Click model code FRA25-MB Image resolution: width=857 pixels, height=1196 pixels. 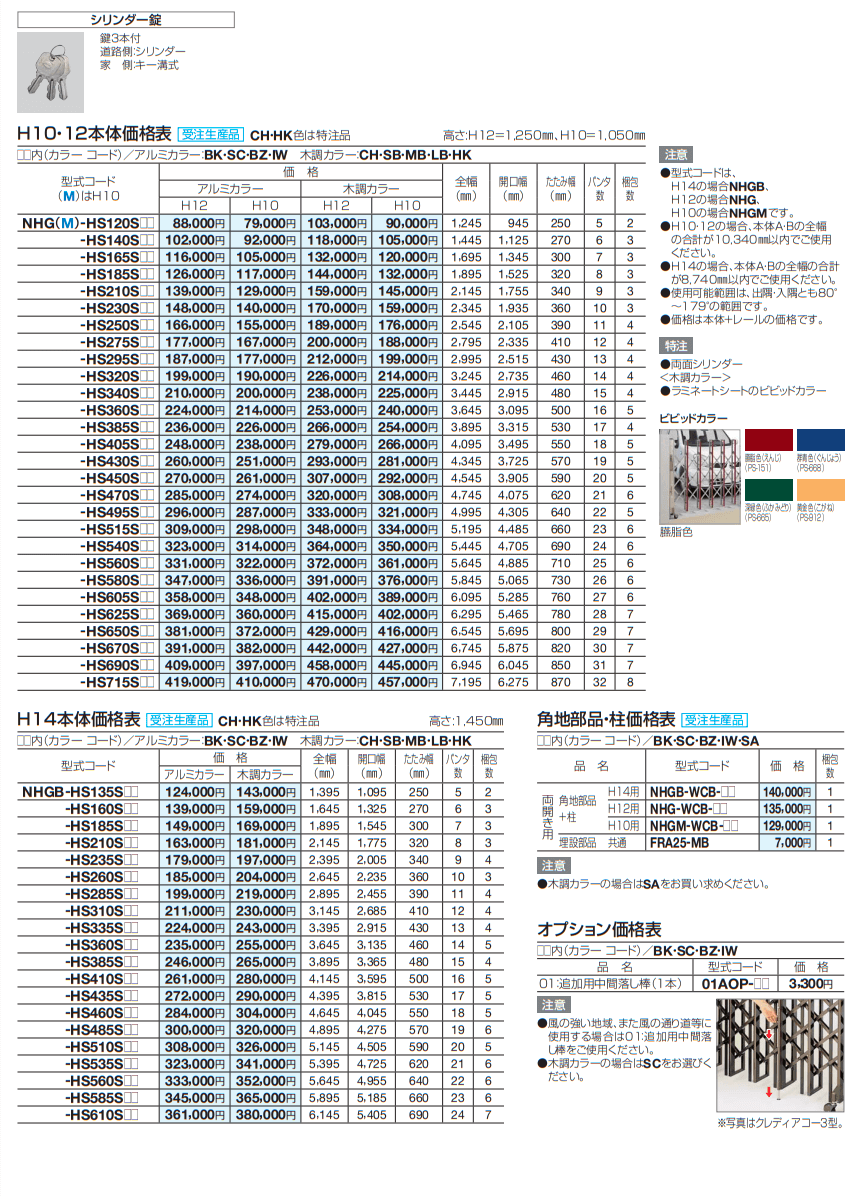(x=679, y=843)
